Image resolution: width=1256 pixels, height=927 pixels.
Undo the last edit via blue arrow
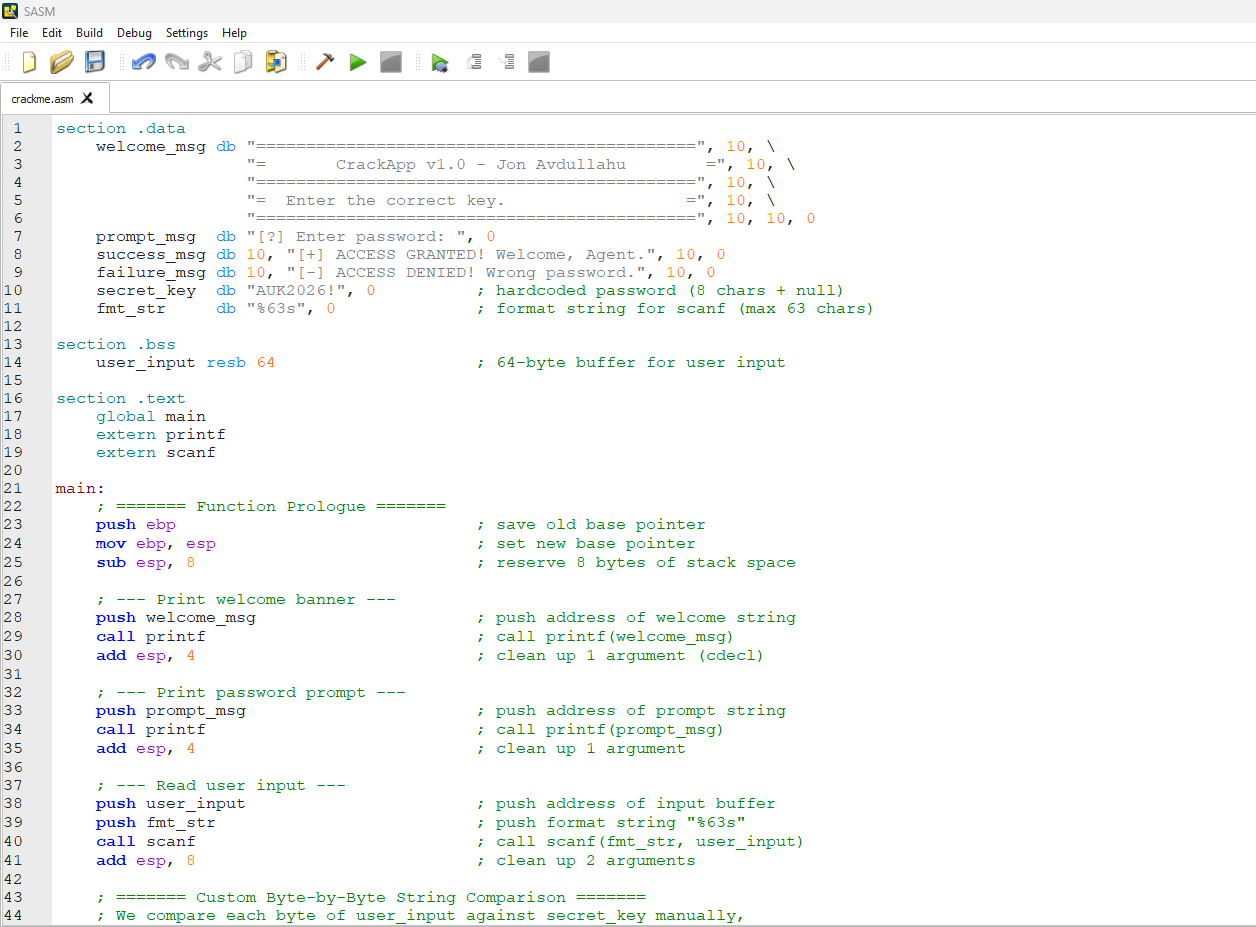tap(144, 62)
